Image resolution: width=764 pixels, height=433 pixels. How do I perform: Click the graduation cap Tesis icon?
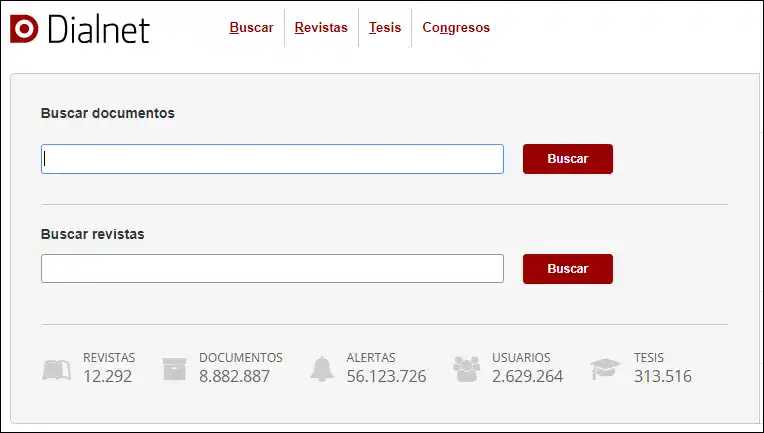(605, 369)
